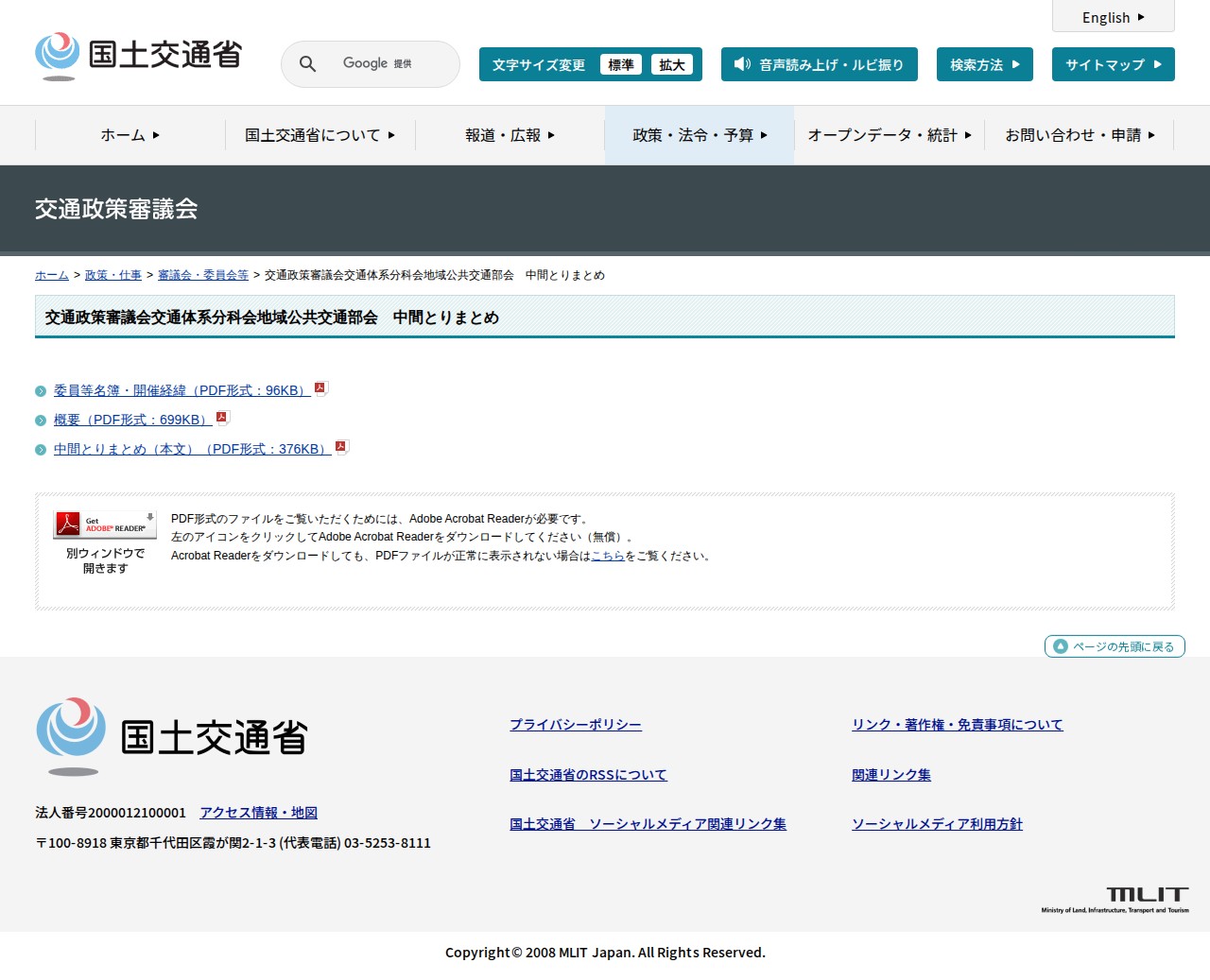Click PDF icon beside 概要 link
Viewport: 1210px width, 980px height.
[222, 418]
